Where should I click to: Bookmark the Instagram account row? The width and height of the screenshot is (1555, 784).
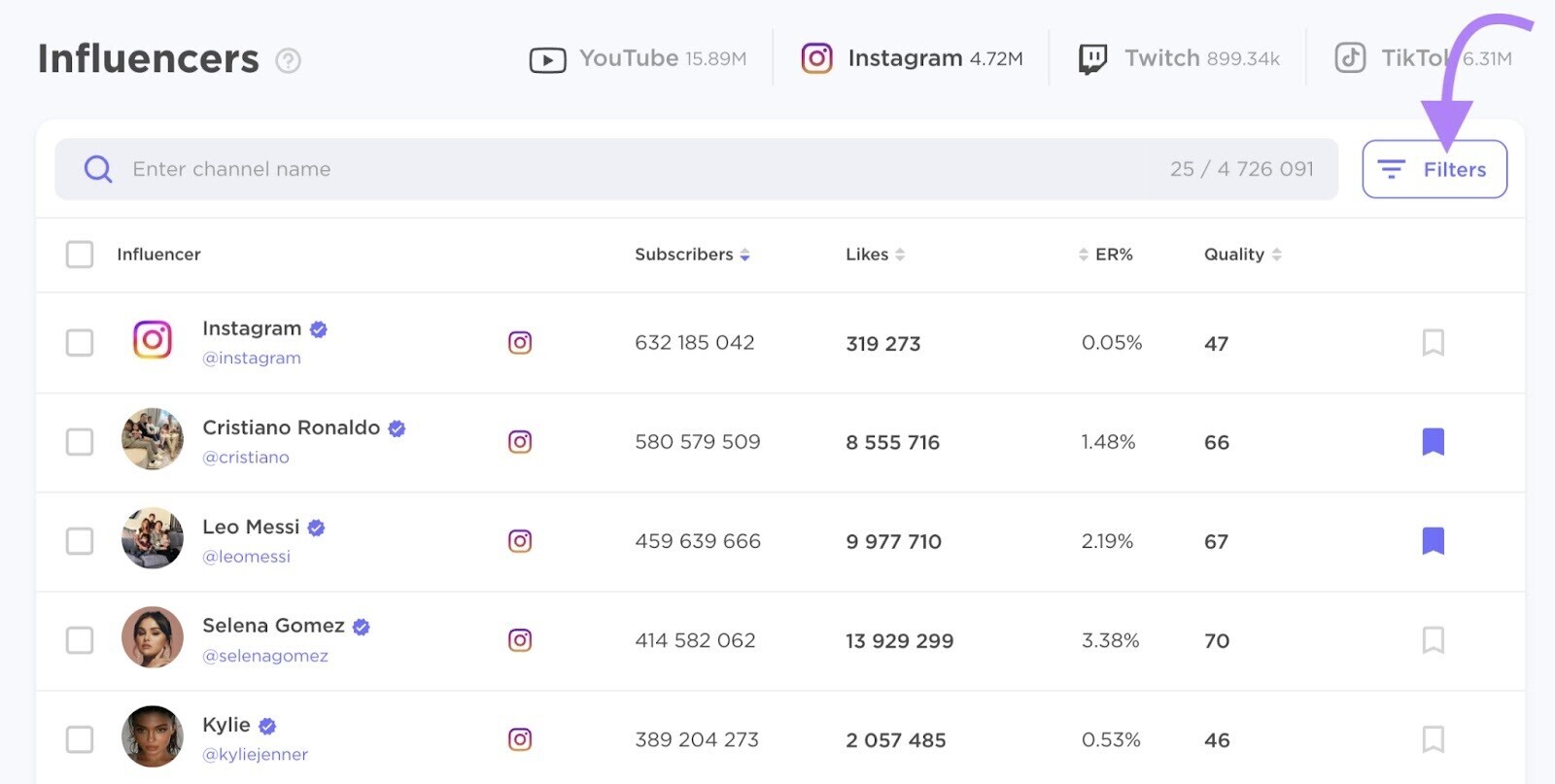pyautogui.click(x=1433, y=342)
